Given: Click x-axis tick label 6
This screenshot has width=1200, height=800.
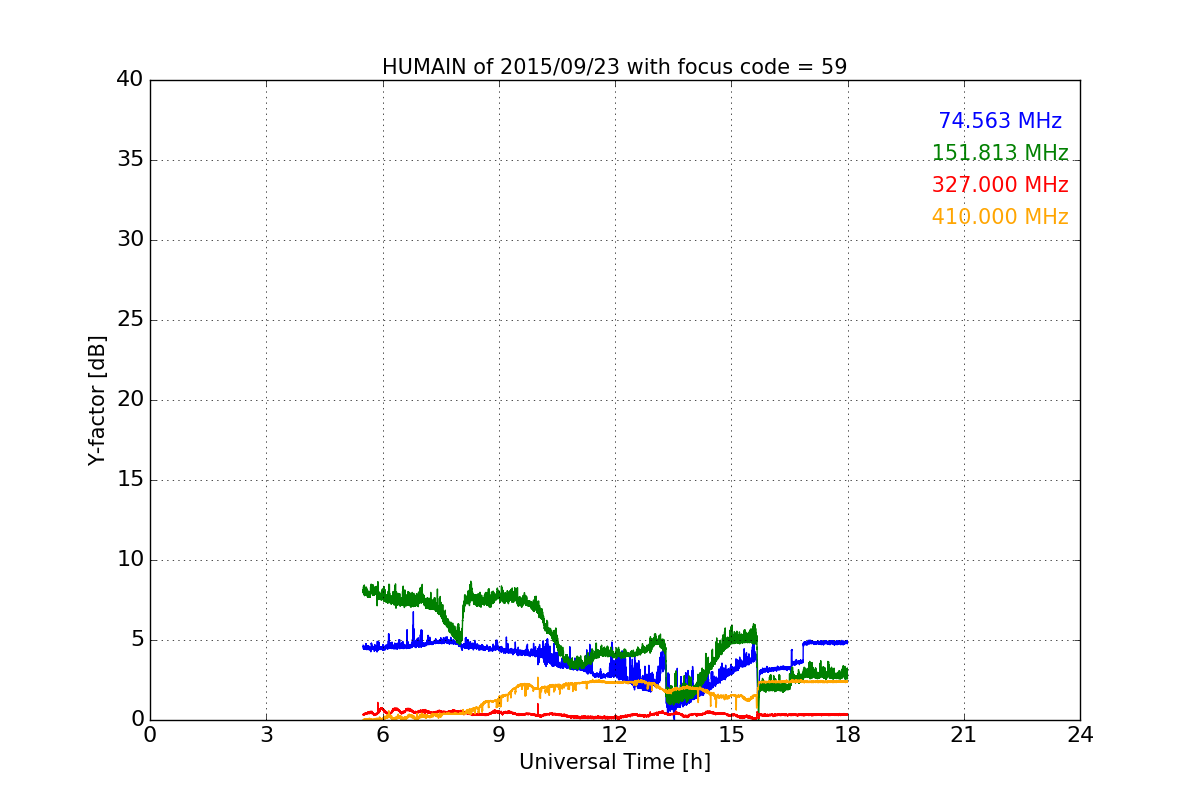Looking at the screenshot, I should [383, 735].
